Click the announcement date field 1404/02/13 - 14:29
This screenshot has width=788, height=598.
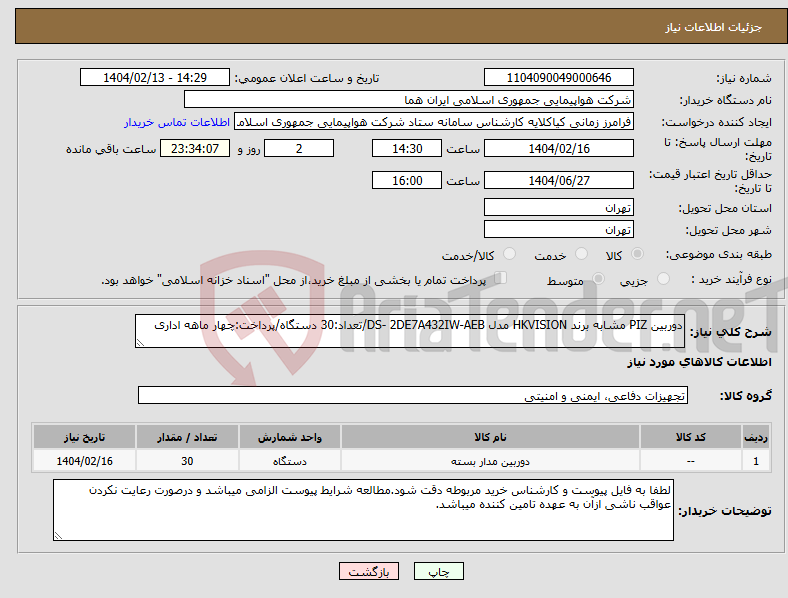coord(155,77)
